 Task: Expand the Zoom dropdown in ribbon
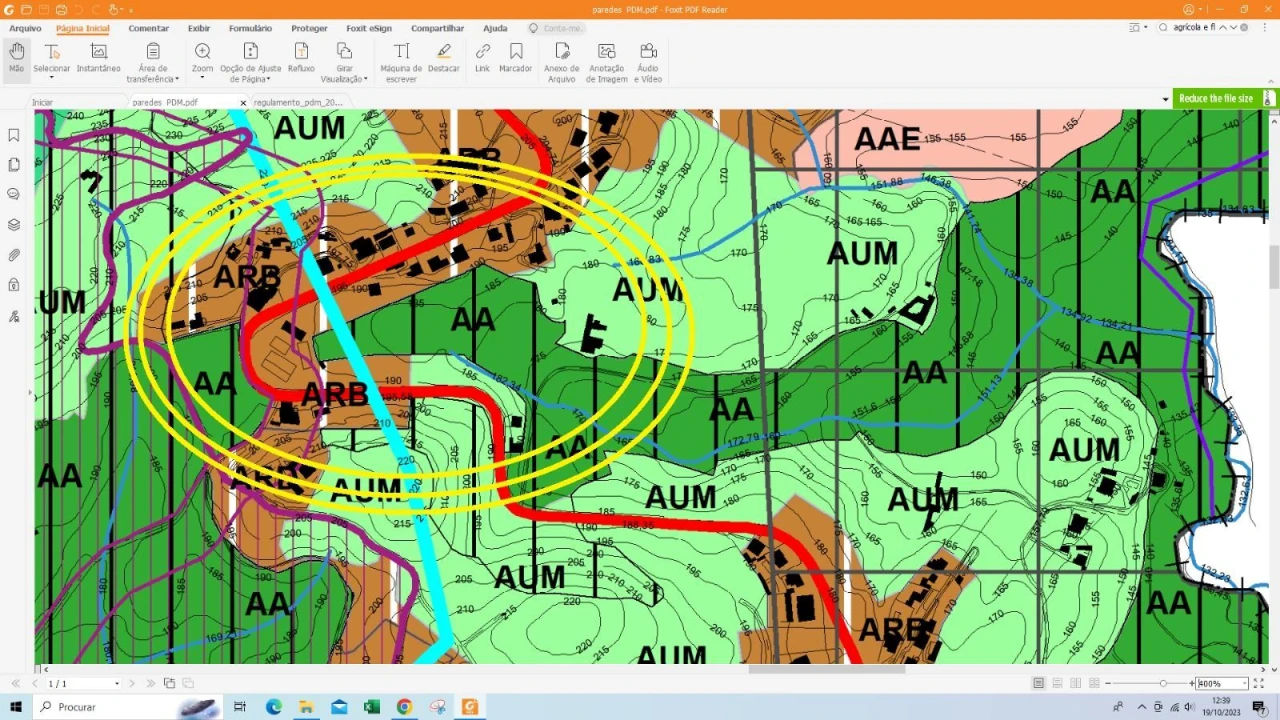click(x=203, y=62)
